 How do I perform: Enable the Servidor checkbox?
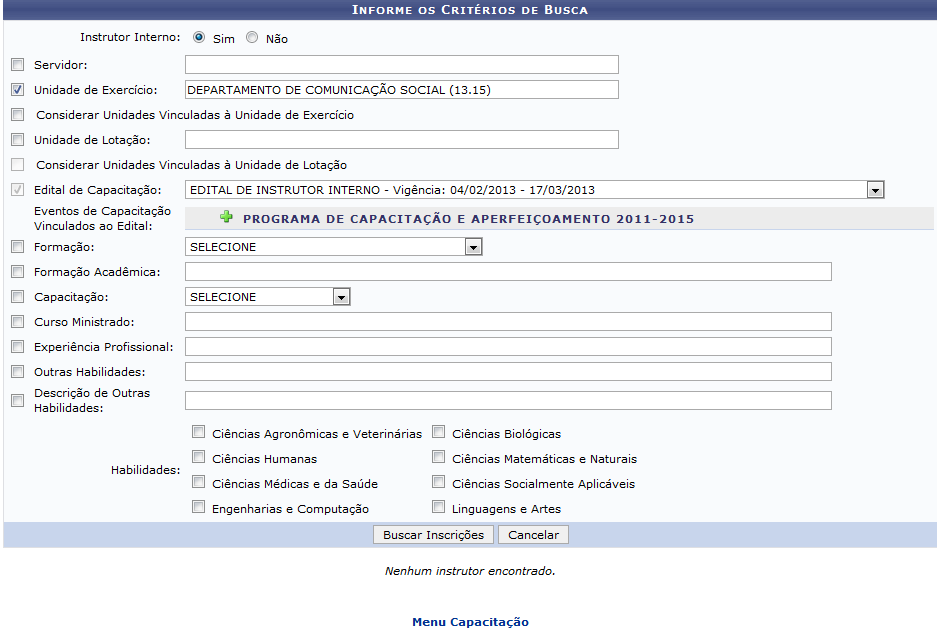point(17,65)
